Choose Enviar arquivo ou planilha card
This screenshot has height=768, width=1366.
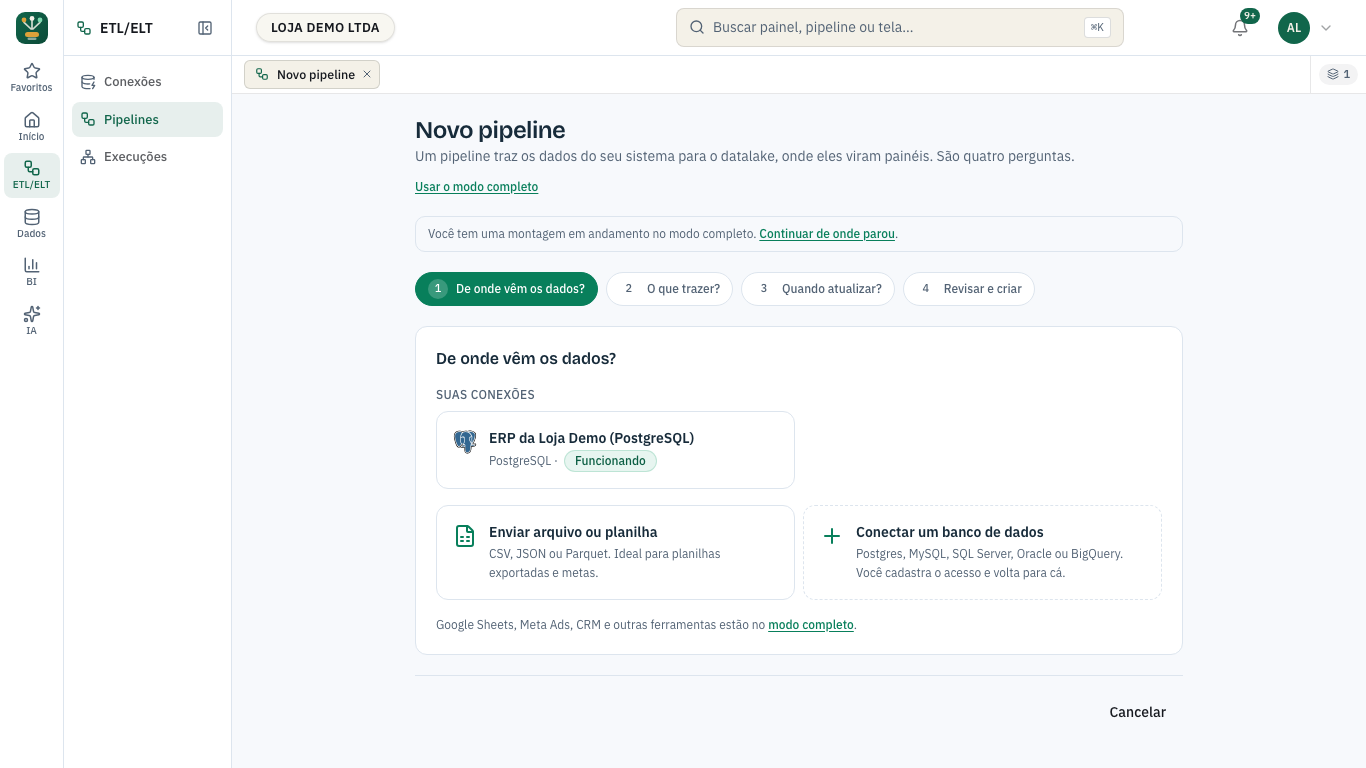point(615,552)
